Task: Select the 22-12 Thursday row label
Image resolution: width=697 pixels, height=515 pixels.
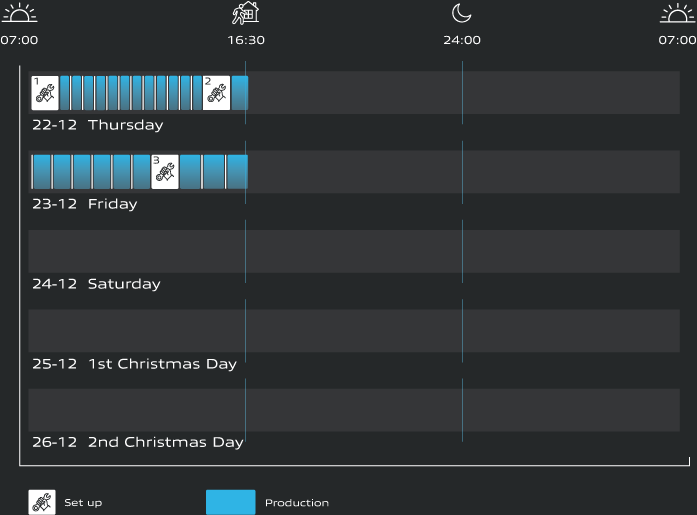Action: coord(97,125)
